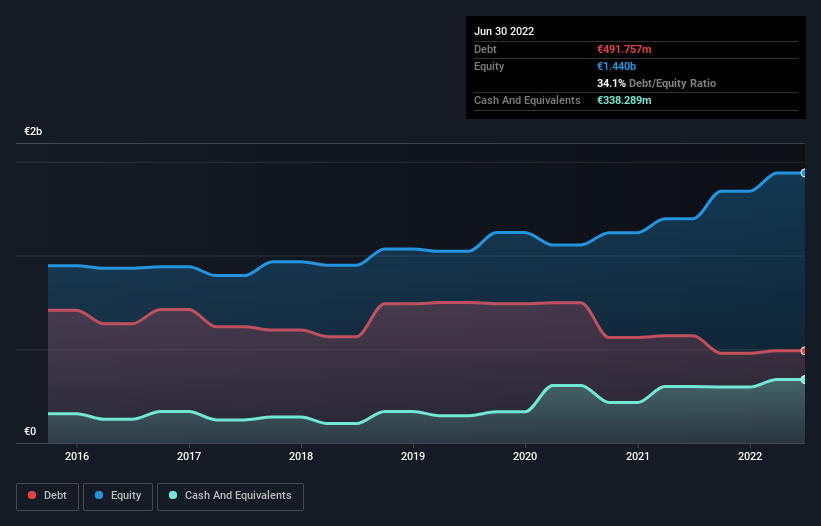Click the 2016 x-axis label
Image resolution: width=821 pixels, height=526 pixels.
click(x=77, y=456)
